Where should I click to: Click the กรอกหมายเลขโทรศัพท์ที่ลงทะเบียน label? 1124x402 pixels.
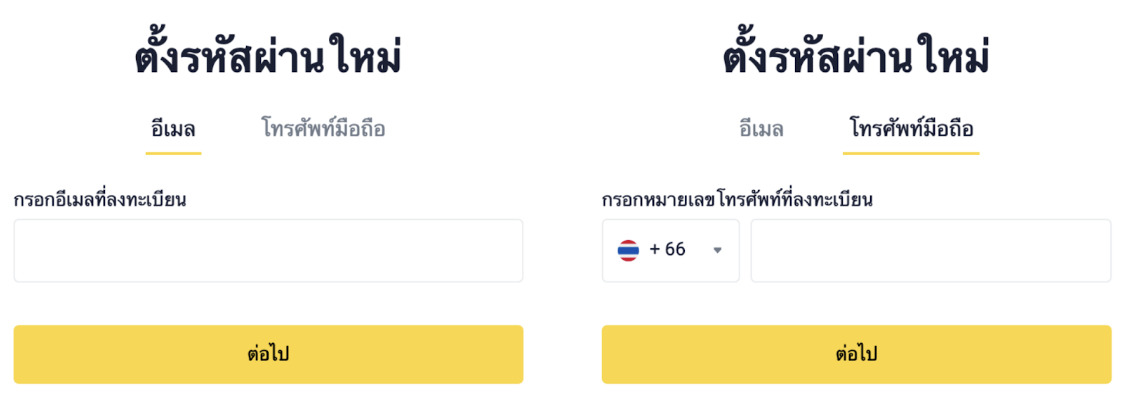[737, 199]
